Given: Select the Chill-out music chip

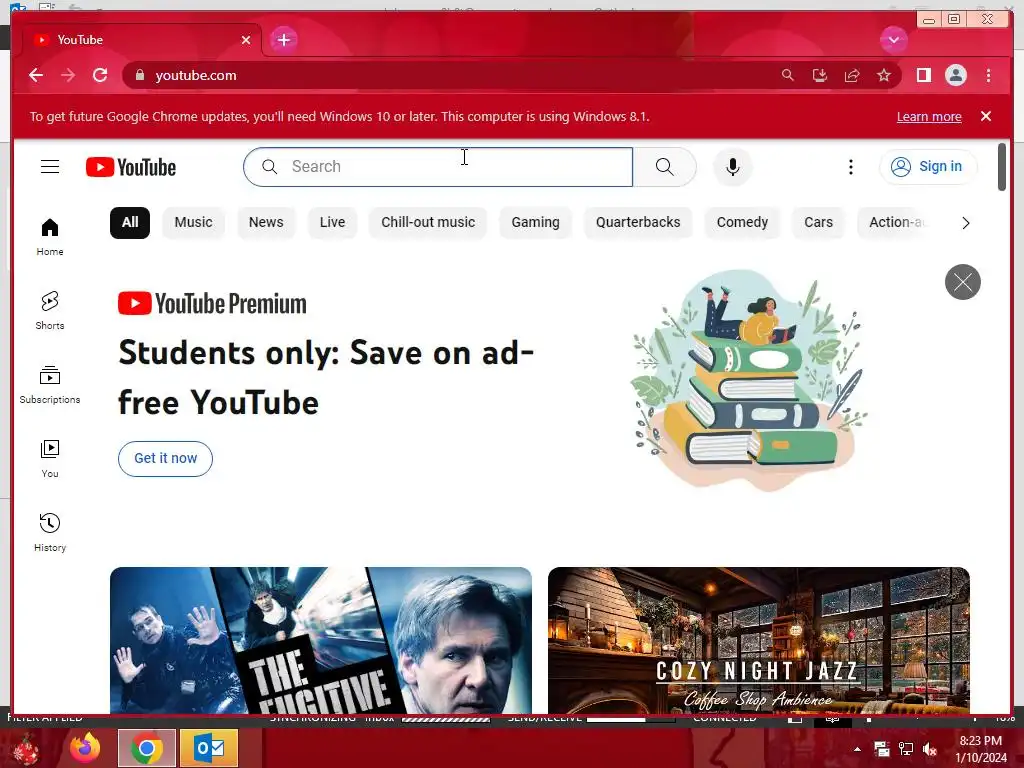Looking at the screenshot, I should pos(428,223).
